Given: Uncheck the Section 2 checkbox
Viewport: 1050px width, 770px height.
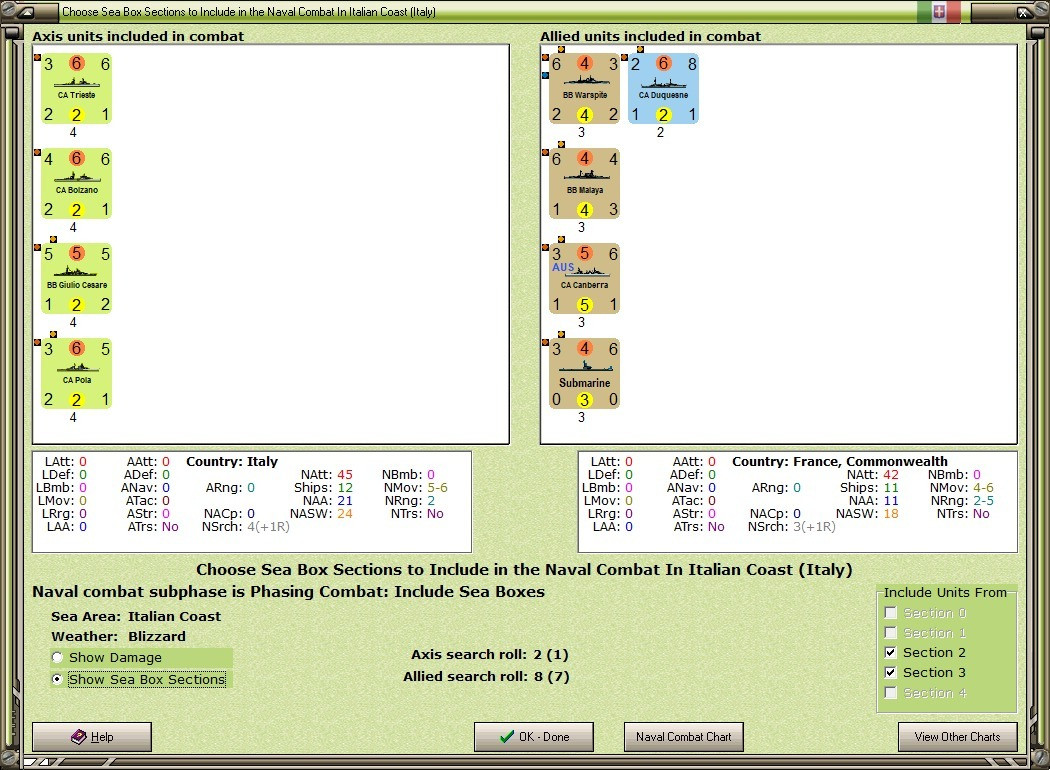Looking at the screenshot, I should tap(891, 652).
